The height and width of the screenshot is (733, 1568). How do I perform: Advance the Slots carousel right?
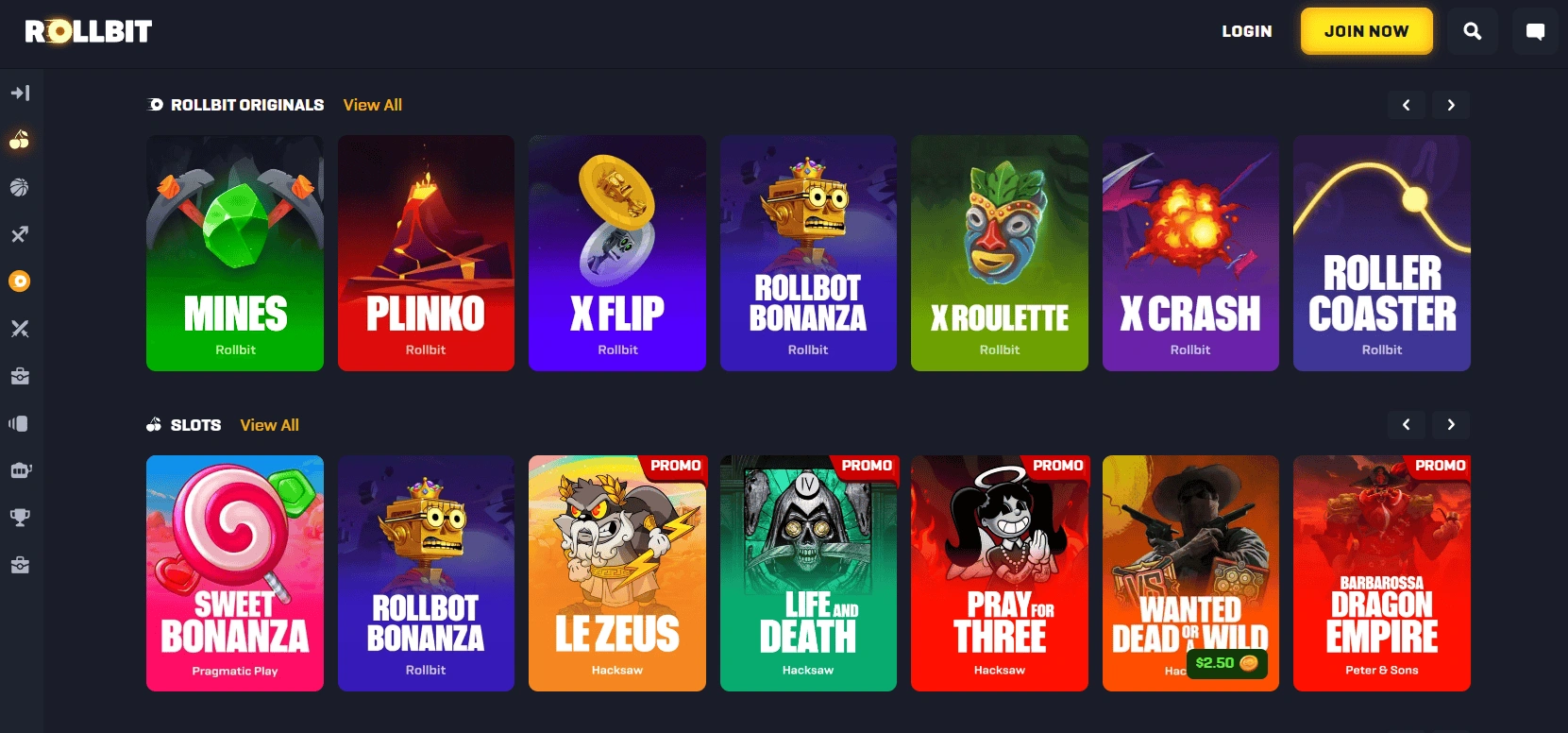tap(1451, 425)
